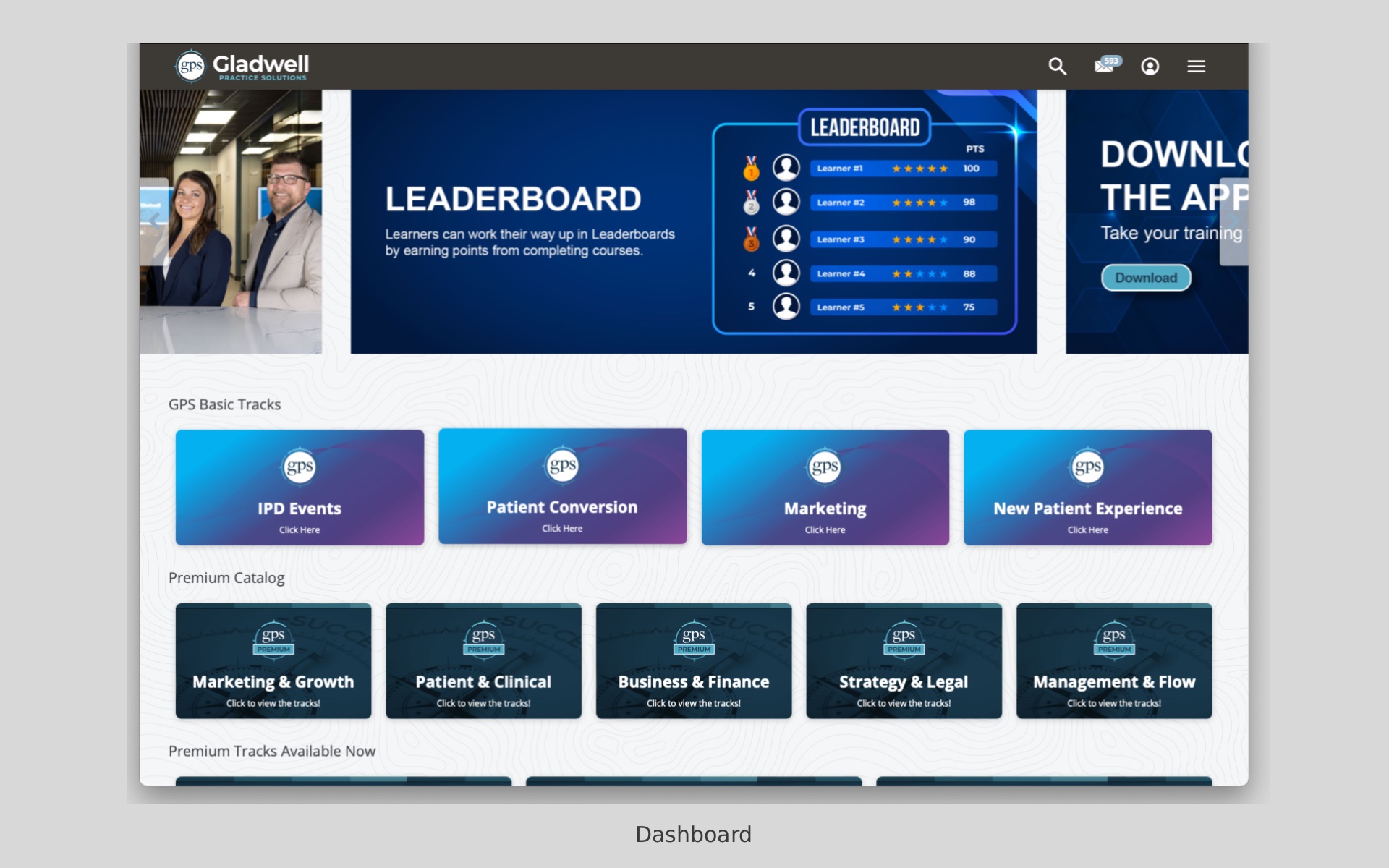The image size is (1389, 868).
Task: Advance carousel with the right arrow
Action: point(1233,221)
